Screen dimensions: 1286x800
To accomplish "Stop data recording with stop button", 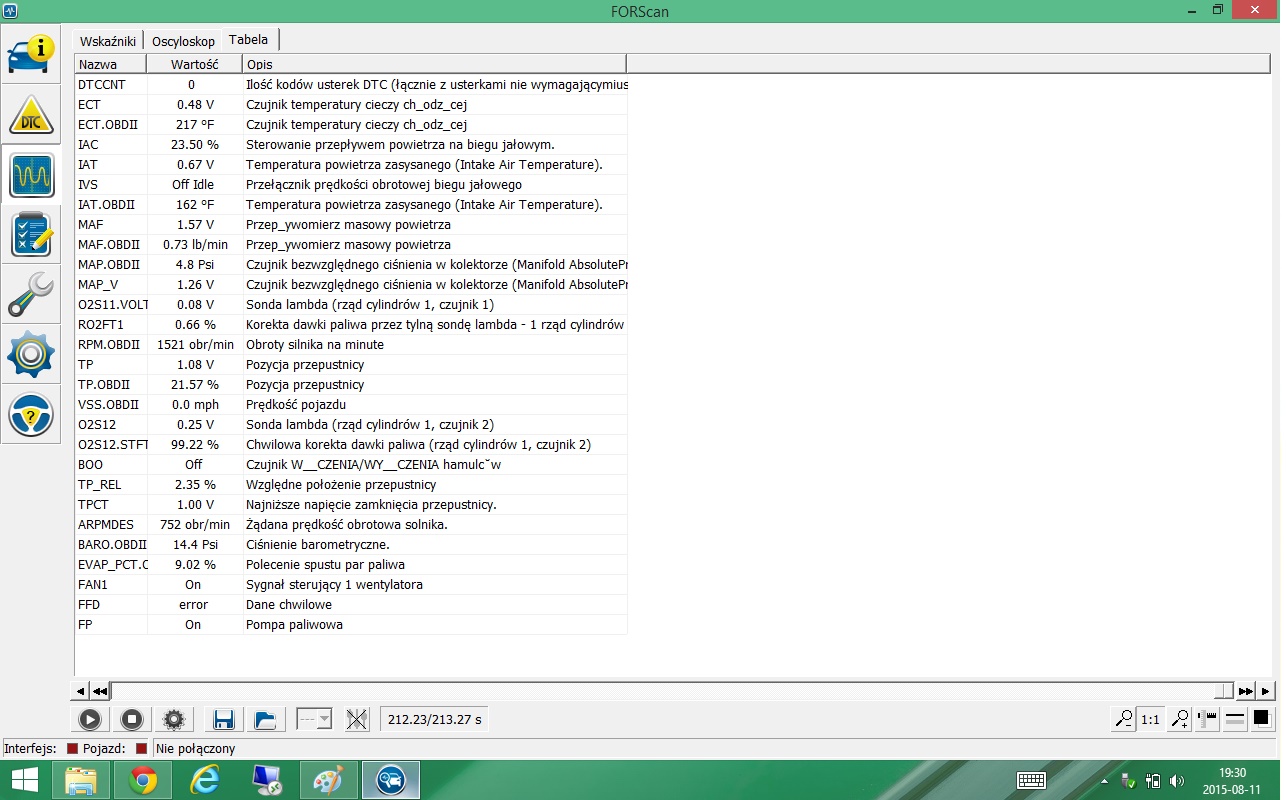I will coord(131,719).
